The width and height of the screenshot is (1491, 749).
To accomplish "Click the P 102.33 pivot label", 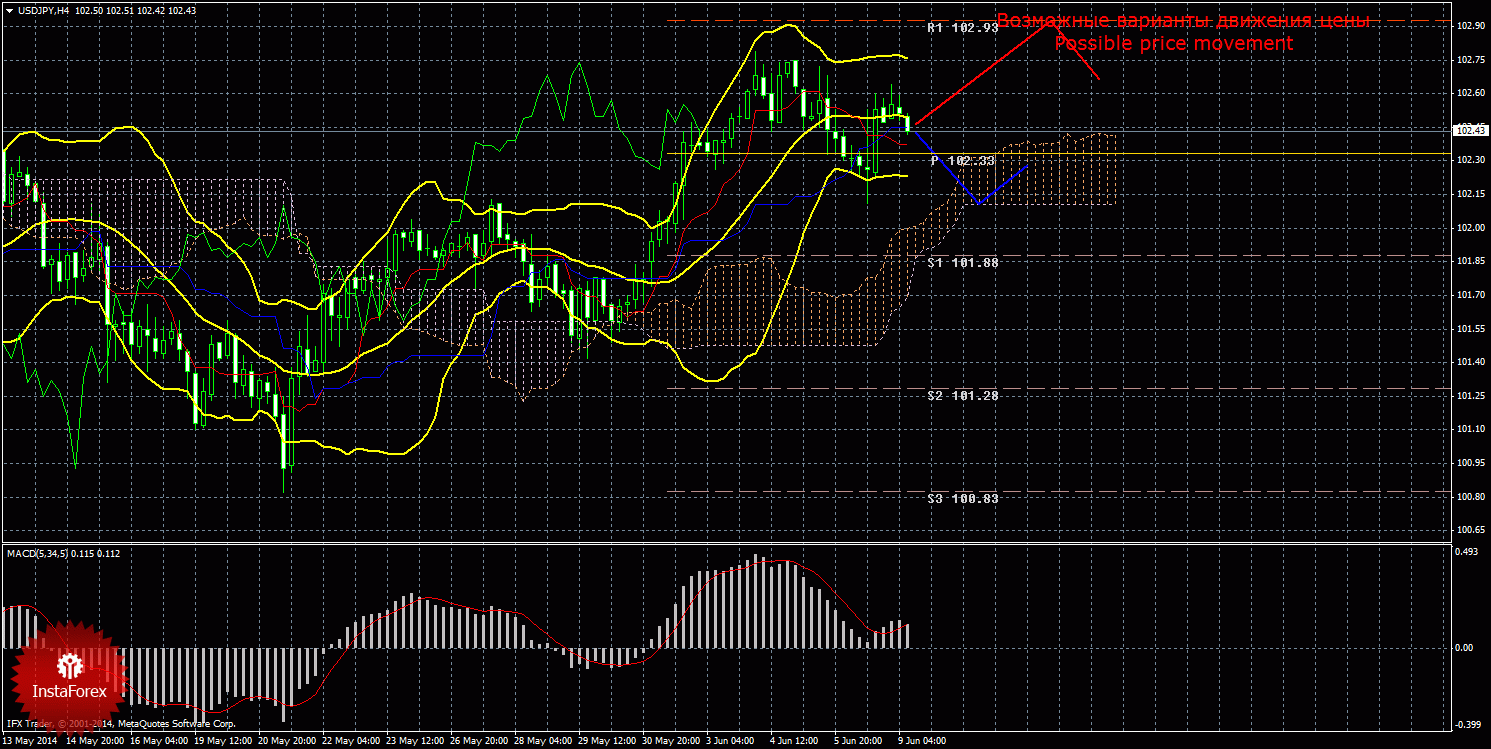I will (962, 161).
